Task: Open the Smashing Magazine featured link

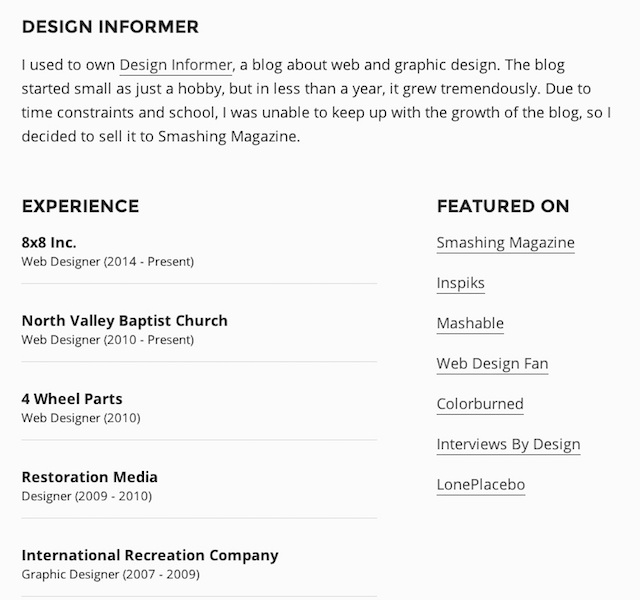Action: click(x=505, y=243)
